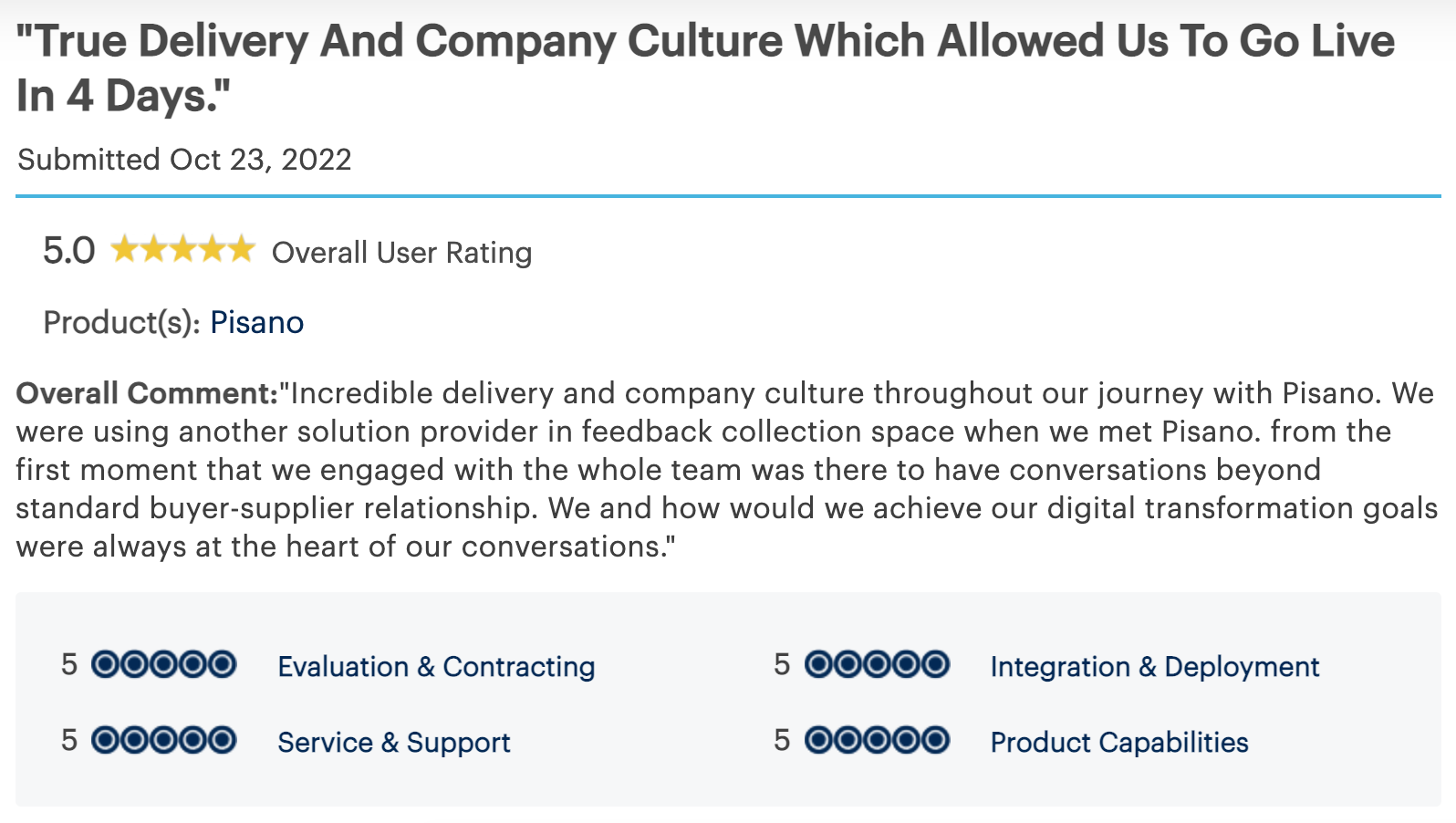The image size is (1456, 823).
Task: Open Service & Support rating details
Action: [394, 742]
